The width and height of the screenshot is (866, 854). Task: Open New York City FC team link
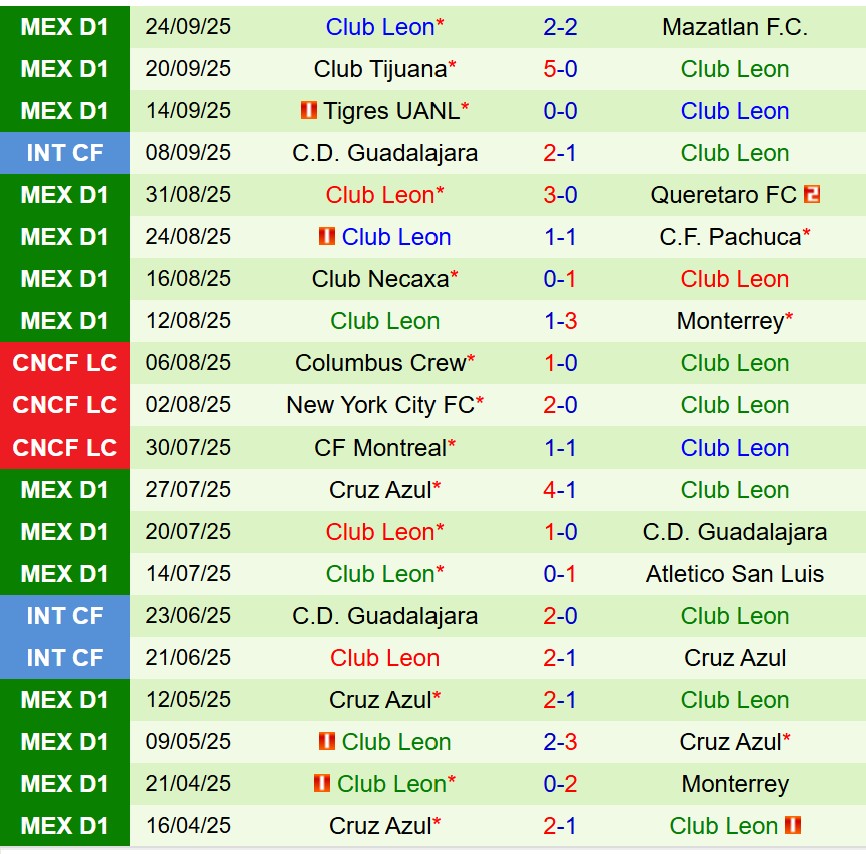[x=380, y=405]
